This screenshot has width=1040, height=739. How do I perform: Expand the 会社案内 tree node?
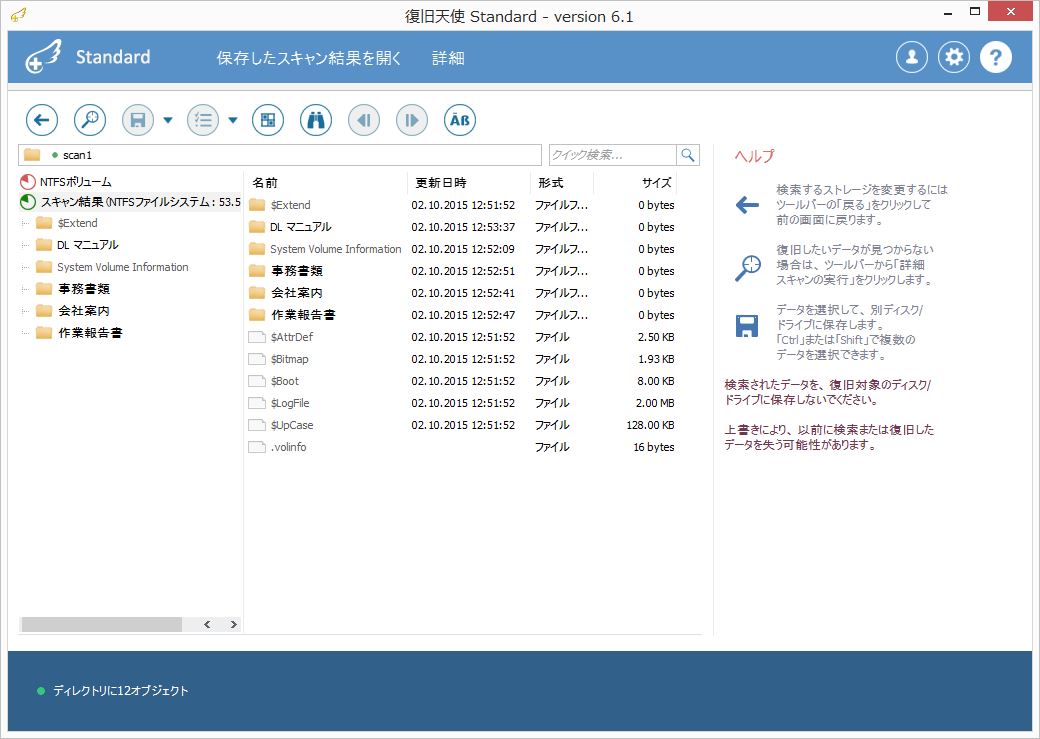coord(26,311)
